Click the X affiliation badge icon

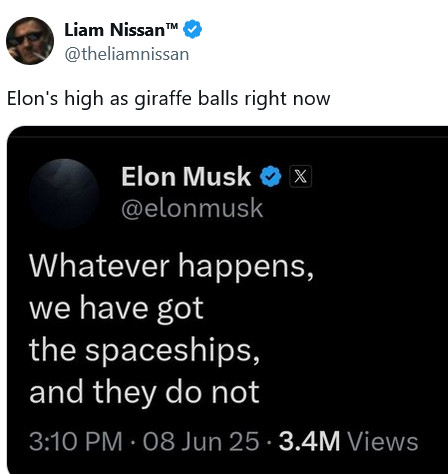300,176
